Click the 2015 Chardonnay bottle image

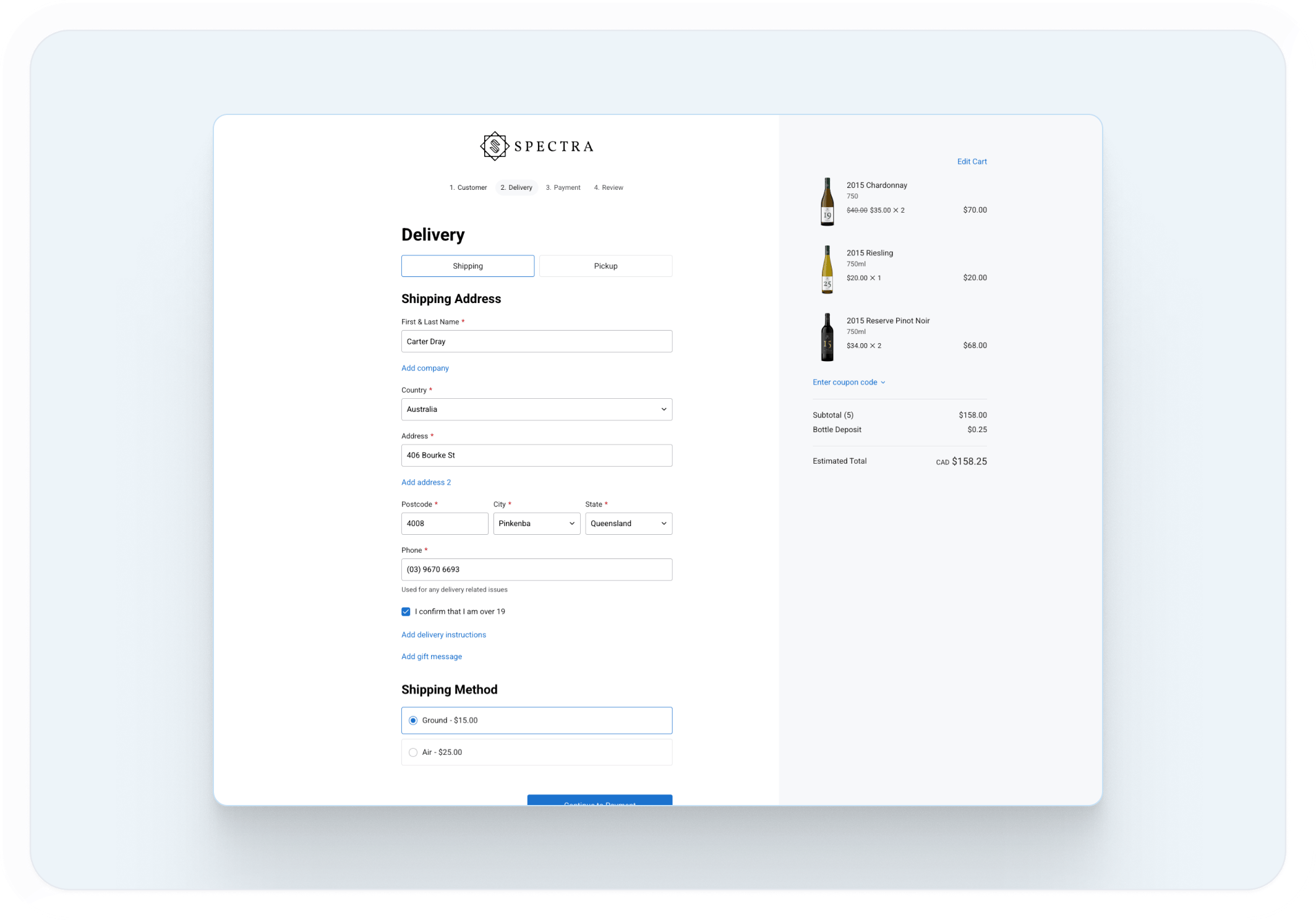tap(827, 202)
